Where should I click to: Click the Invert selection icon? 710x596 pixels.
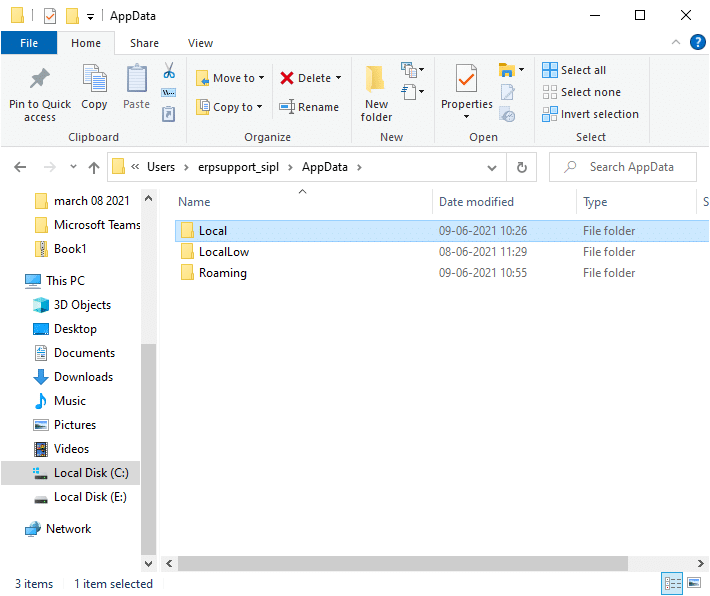pyautogui.click(x=550, y=114)
